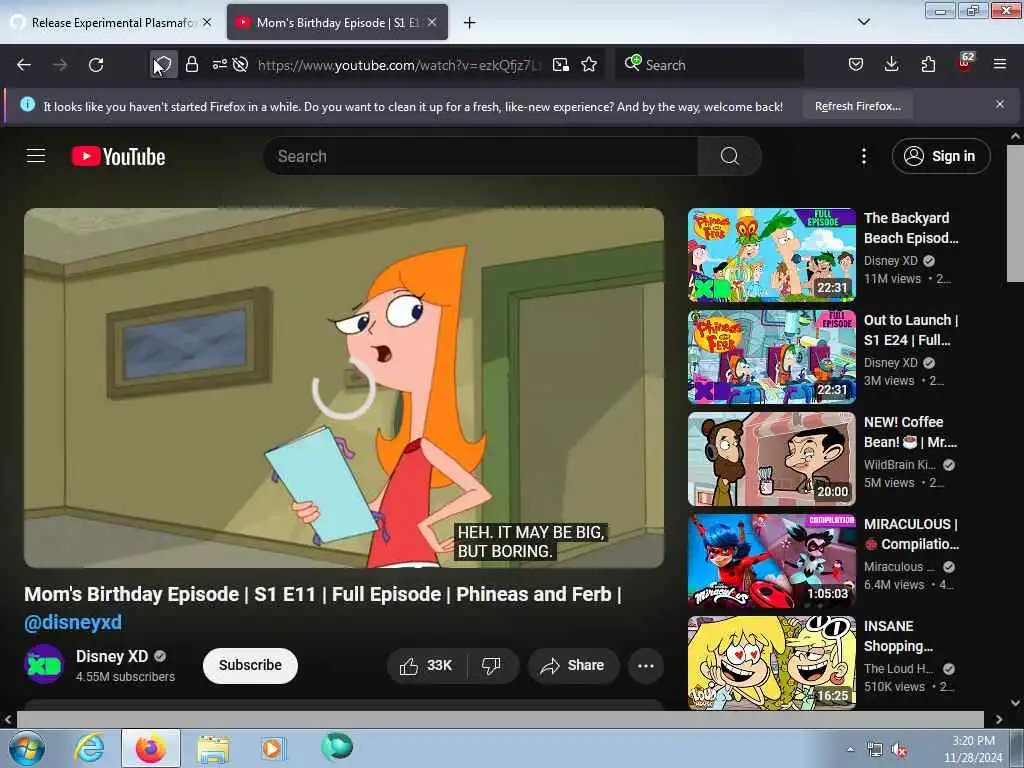Launch Internet Explorer from taskbar
This screenshot has height=768, width=1024.
point(89,748)
